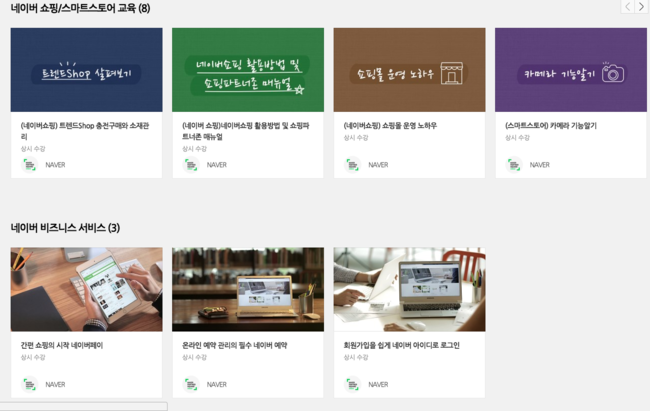Click the NAVER avatar icon on 아이디로 로그인 card

point(352,384)
